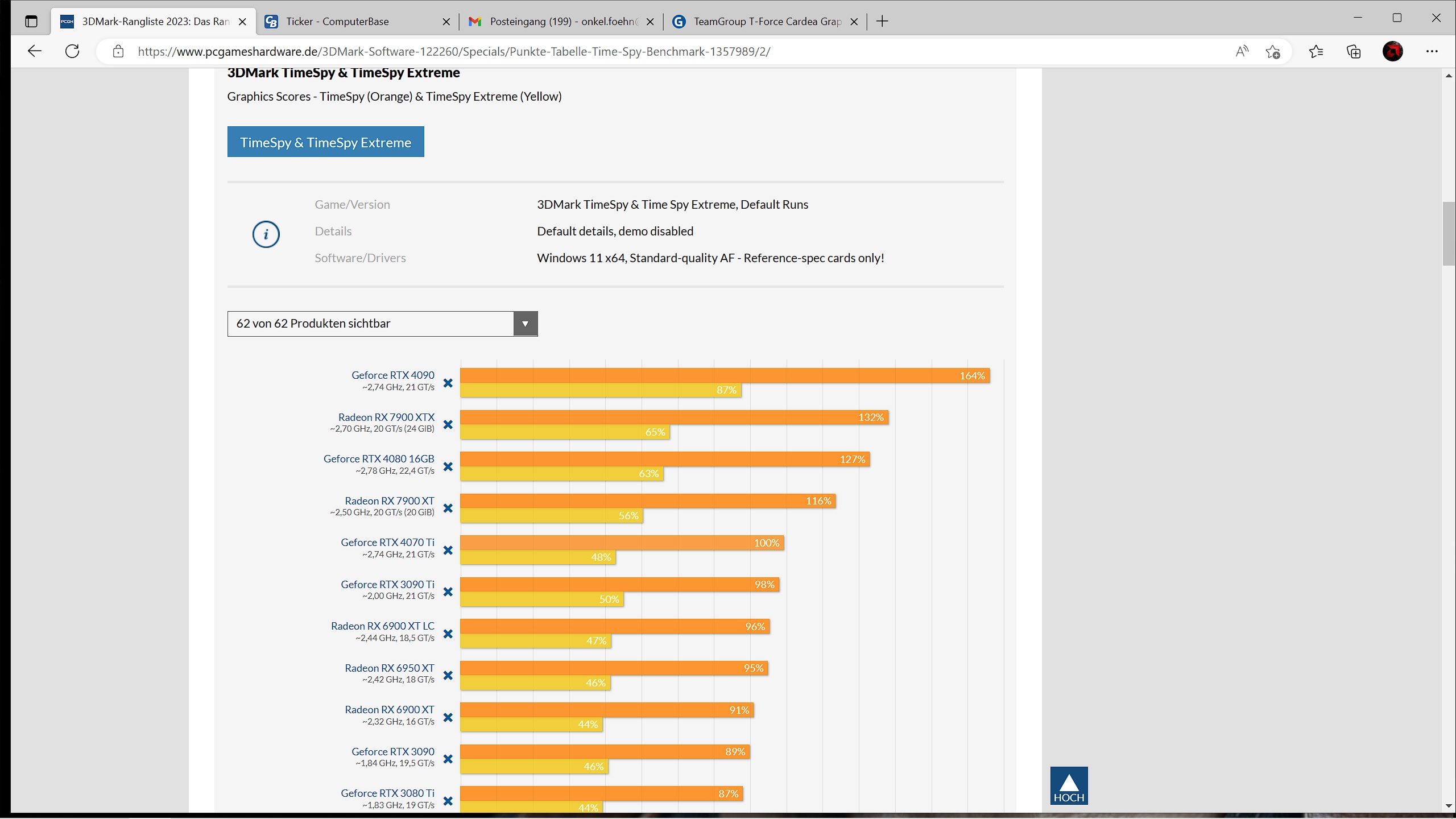Remove Radeon RX 7900 XTX from chart

[448, 425]
